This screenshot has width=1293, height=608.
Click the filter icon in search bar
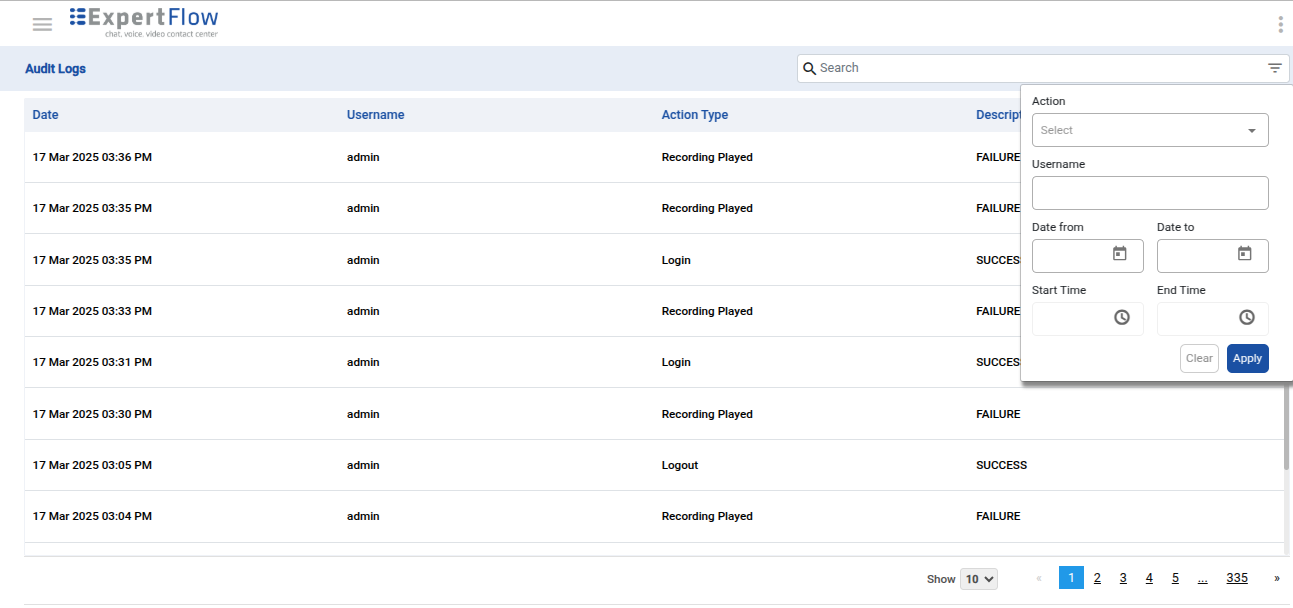tap(1274, 68)
